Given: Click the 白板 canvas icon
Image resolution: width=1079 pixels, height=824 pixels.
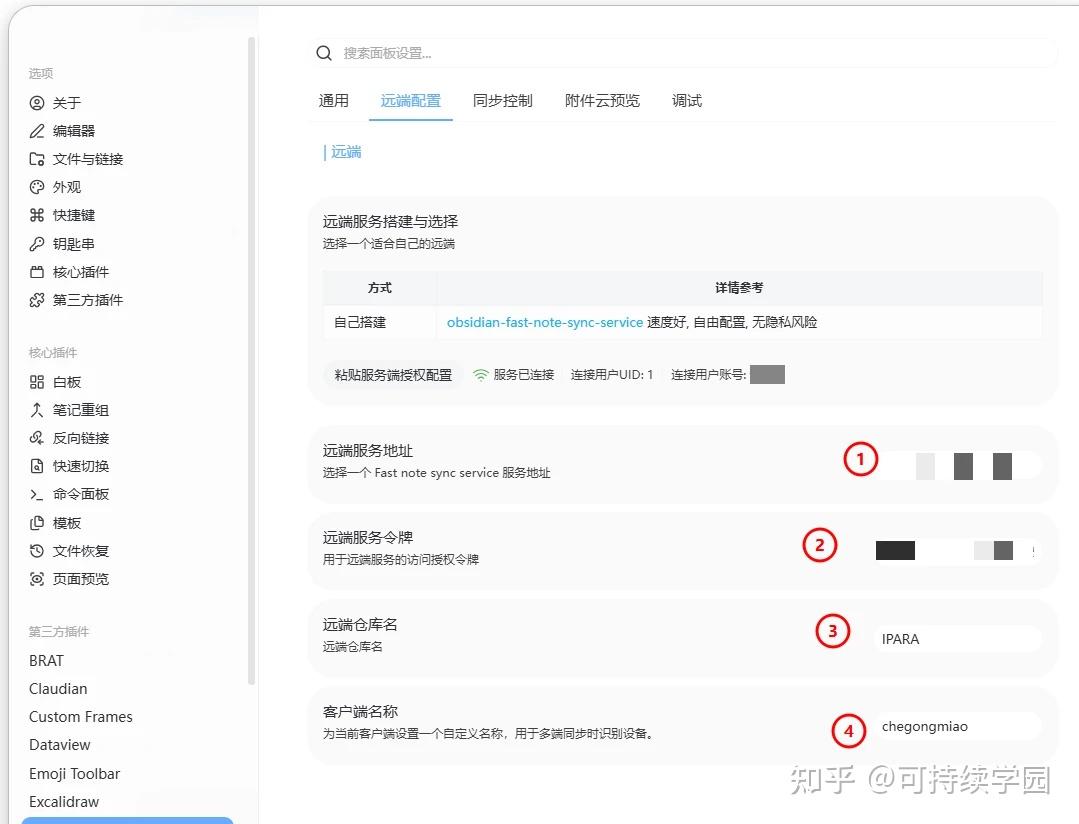Looking at the screenshot, I should 36,382.
